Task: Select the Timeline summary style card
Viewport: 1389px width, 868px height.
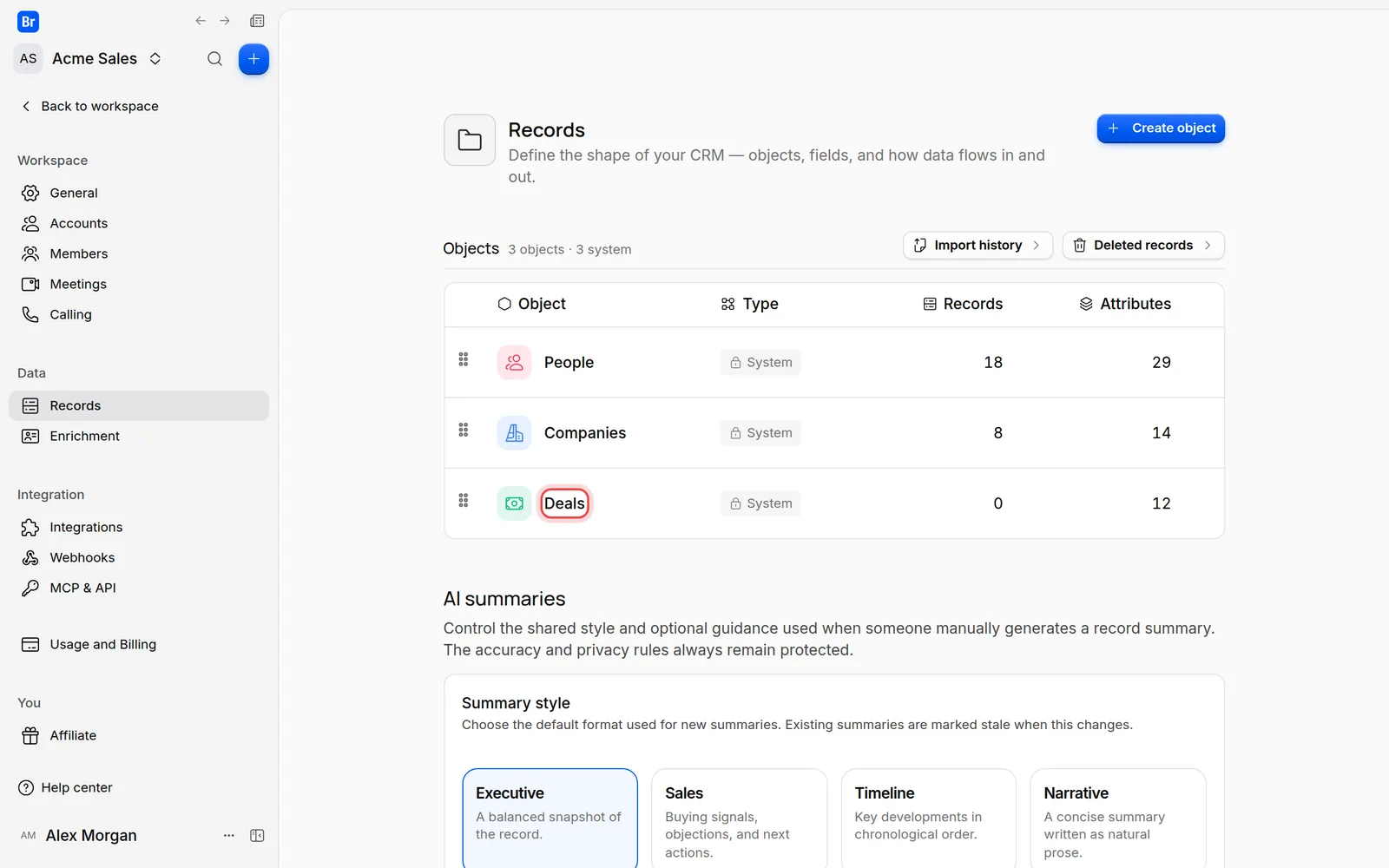Action: (928, 818)
